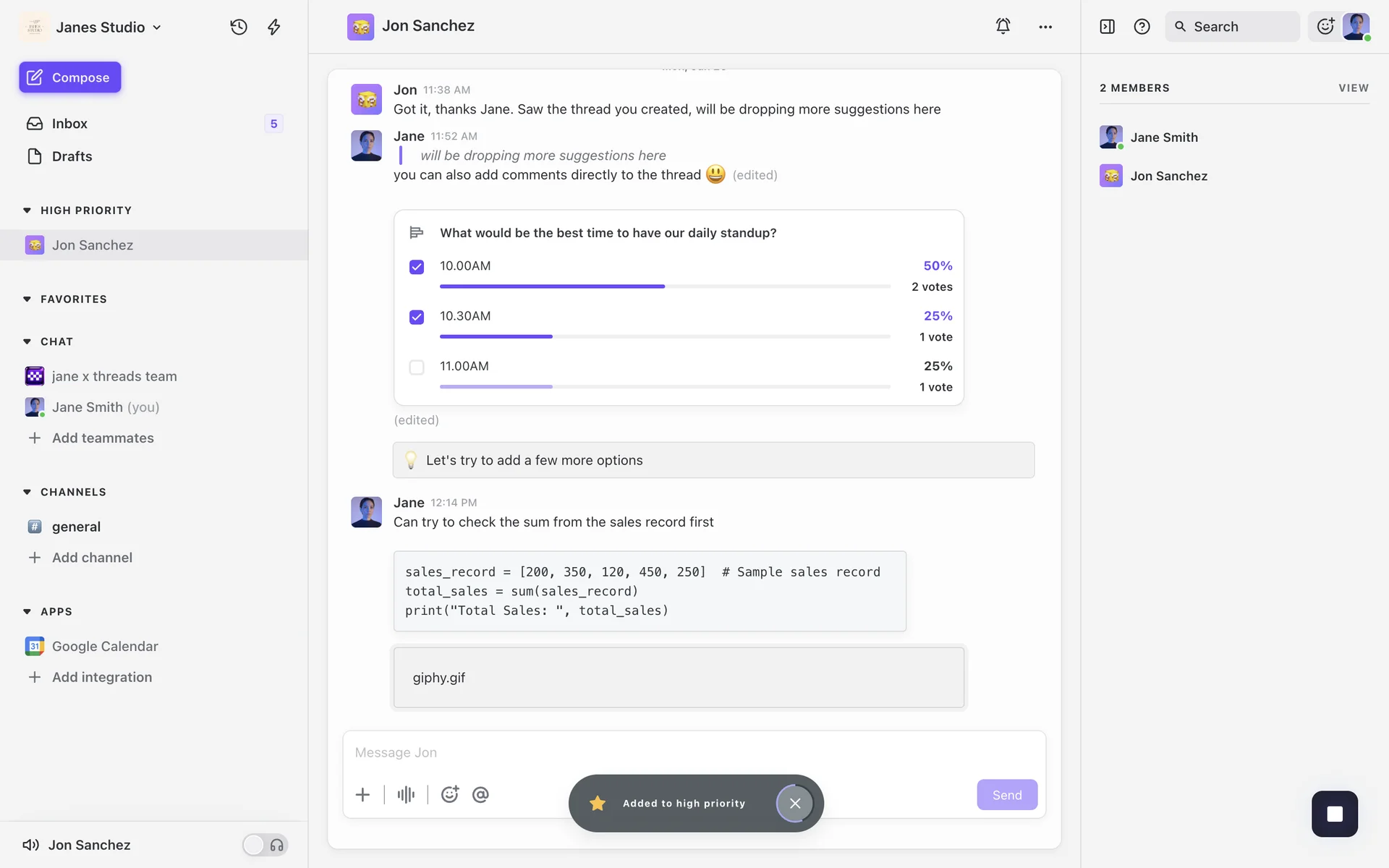Toggle the right sidebar panel icon

1107,27
